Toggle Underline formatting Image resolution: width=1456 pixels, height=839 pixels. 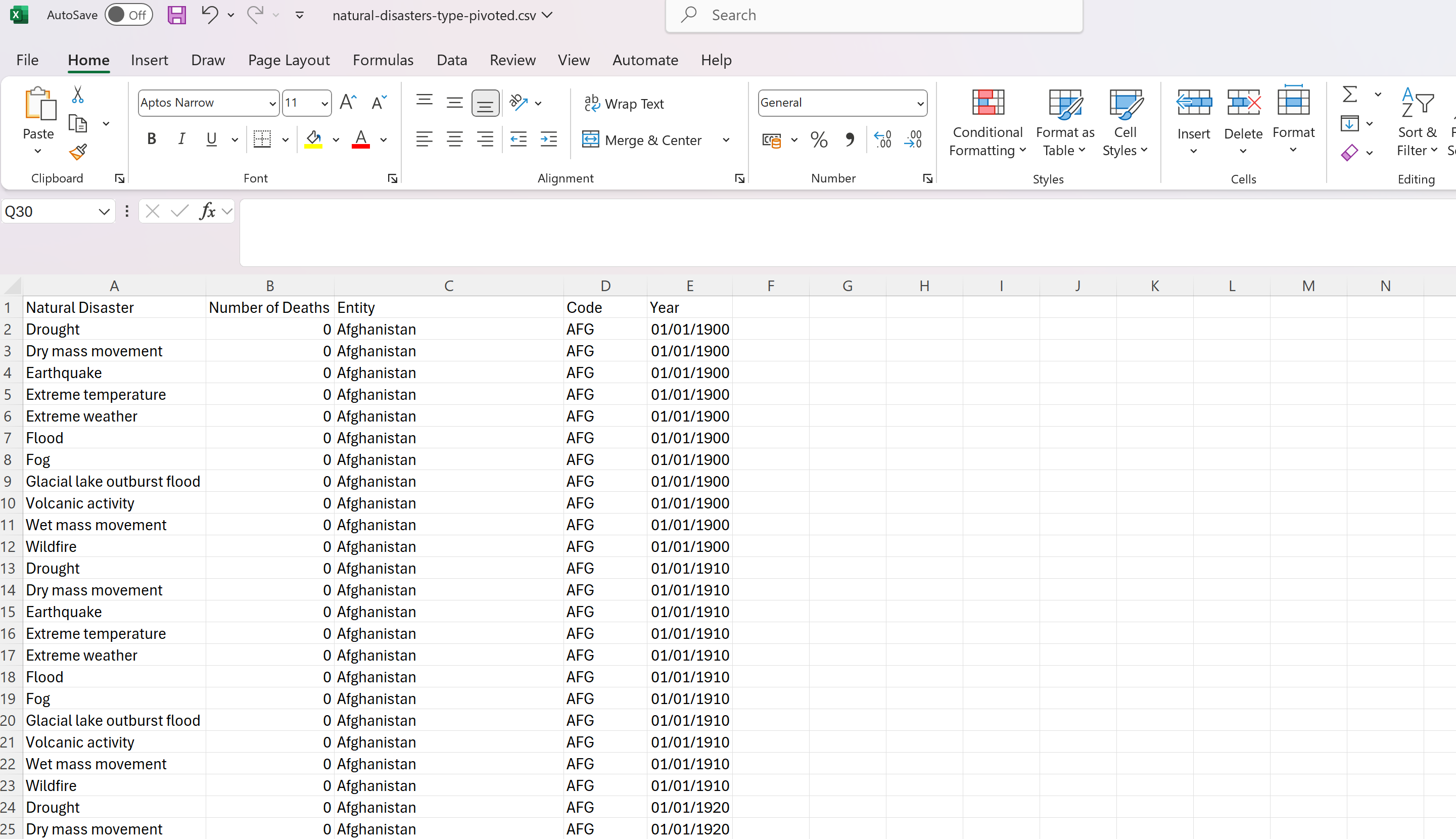click(211, 138)
